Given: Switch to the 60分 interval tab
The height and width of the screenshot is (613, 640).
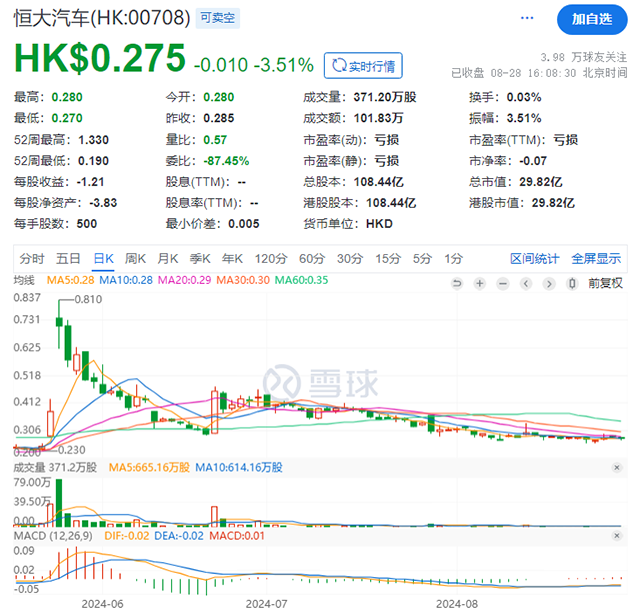Looking at the screenshot, I should [x=312, y=259].
